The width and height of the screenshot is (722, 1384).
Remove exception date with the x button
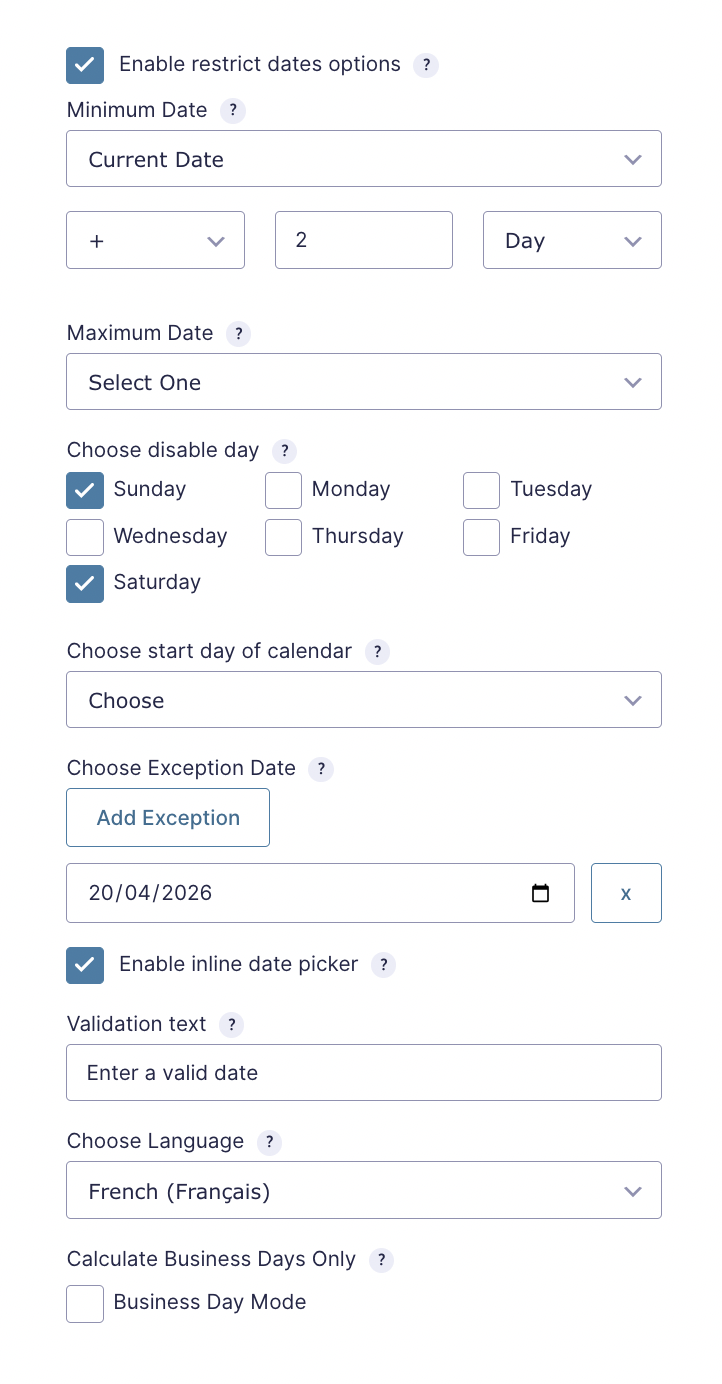pyautogui.click(x=626, y=893)
